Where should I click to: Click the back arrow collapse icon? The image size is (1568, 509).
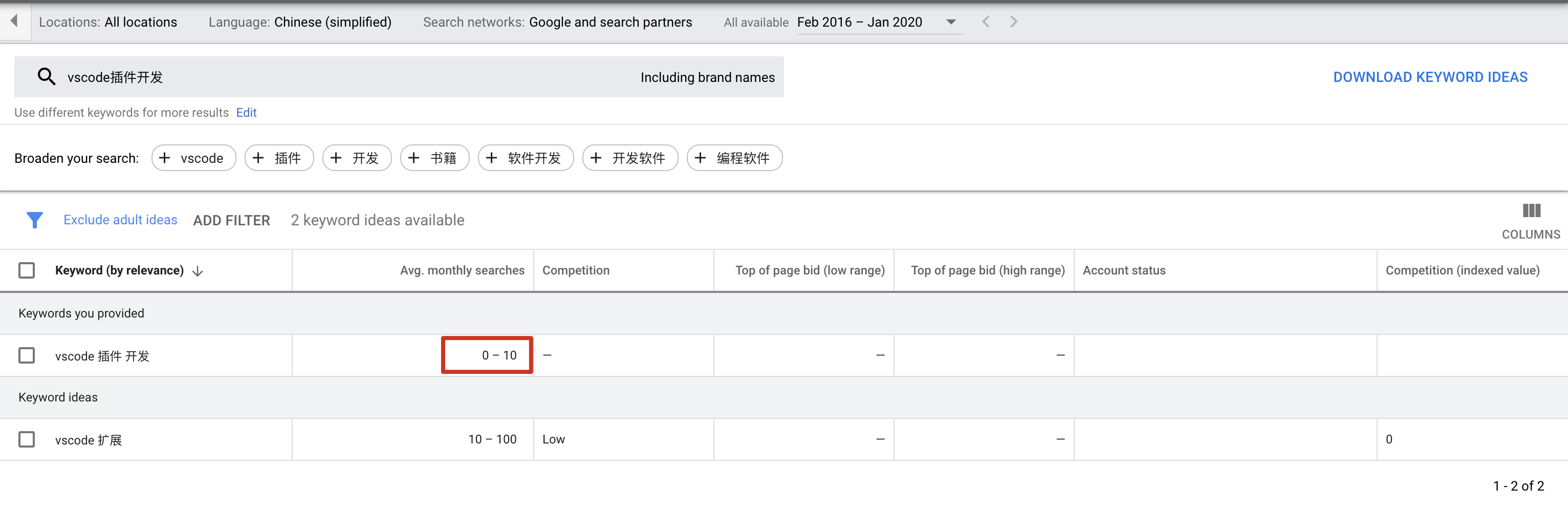[x=14, y=22]
